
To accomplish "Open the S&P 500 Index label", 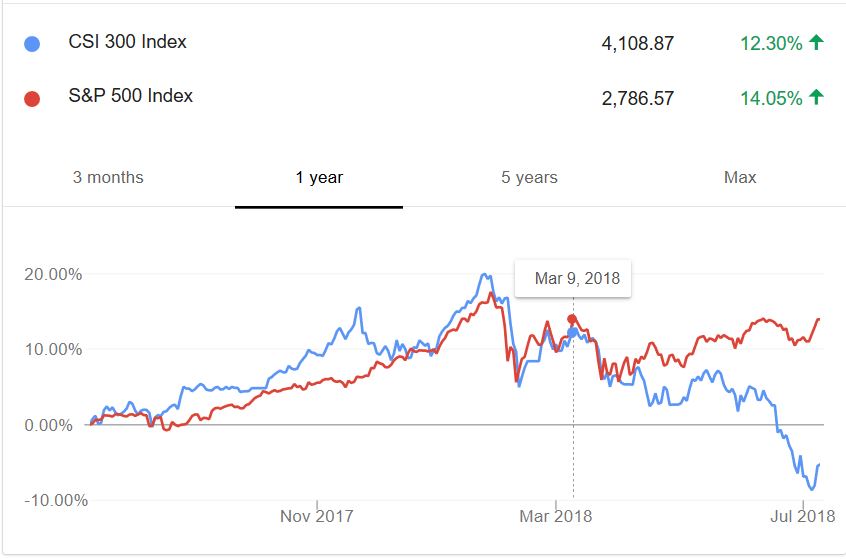I will coord(130,97).
